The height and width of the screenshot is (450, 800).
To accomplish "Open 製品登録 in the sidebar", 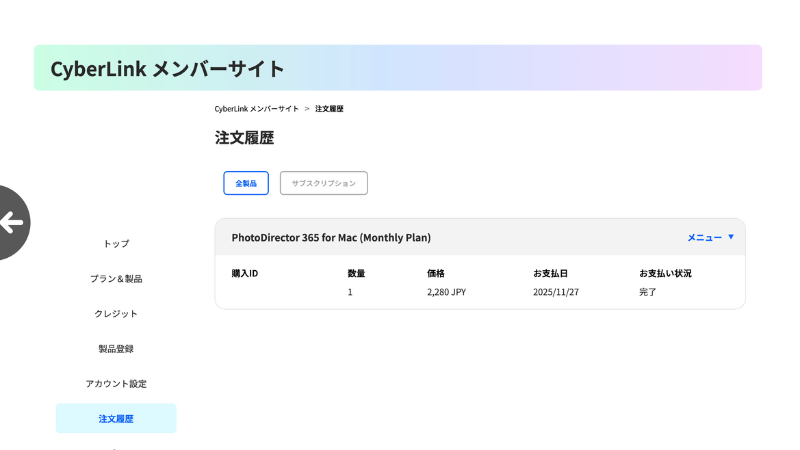I will pyautogui.click(x=116, y=348).
